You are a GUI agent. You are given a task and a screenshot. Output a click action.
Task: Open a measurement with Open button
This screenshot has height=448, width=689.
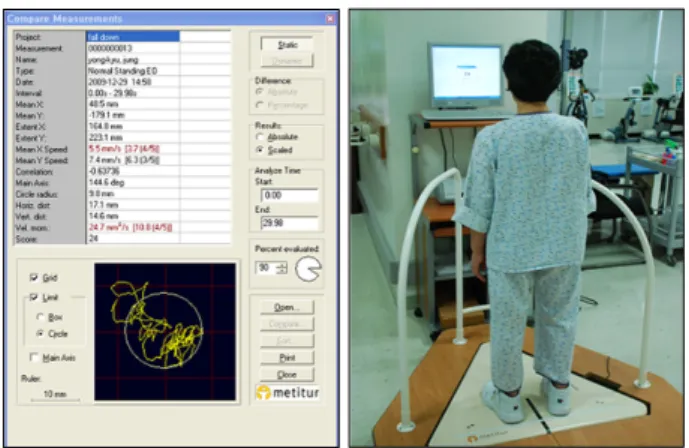(287, 307)
